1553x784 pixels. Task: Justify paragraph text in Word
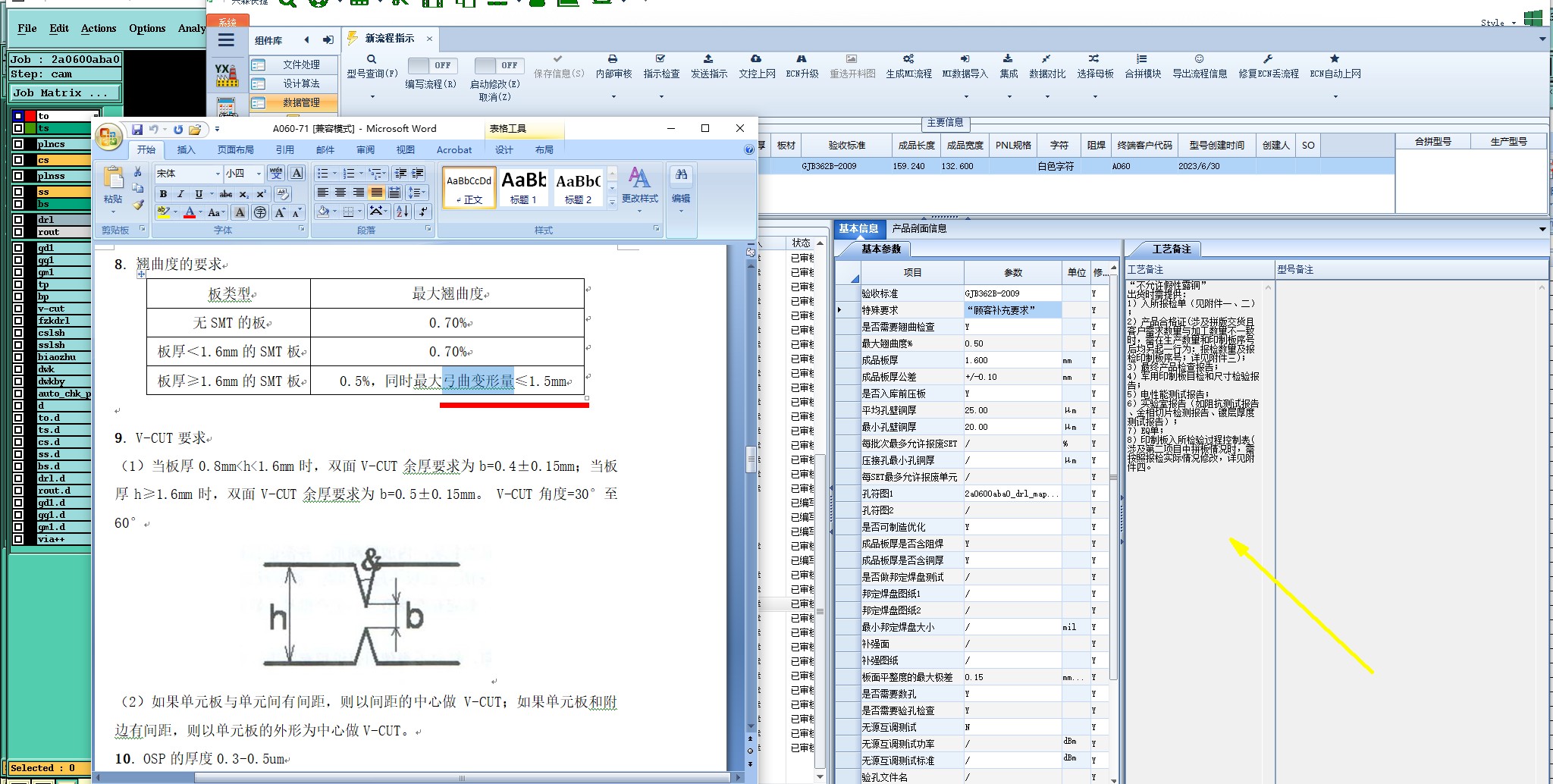[376, 193]
